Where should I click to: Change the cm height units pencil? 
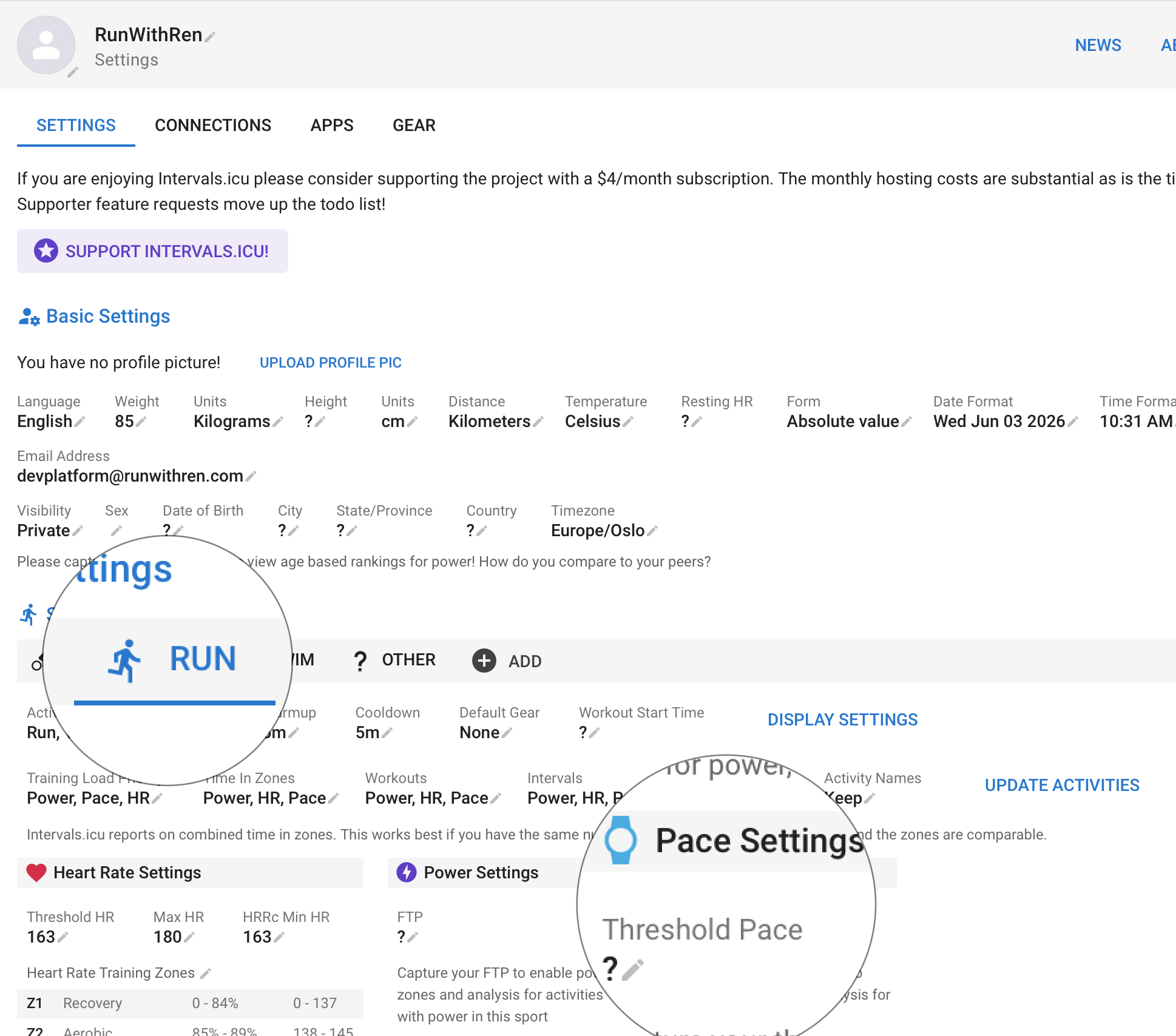(x=412, y=422)
